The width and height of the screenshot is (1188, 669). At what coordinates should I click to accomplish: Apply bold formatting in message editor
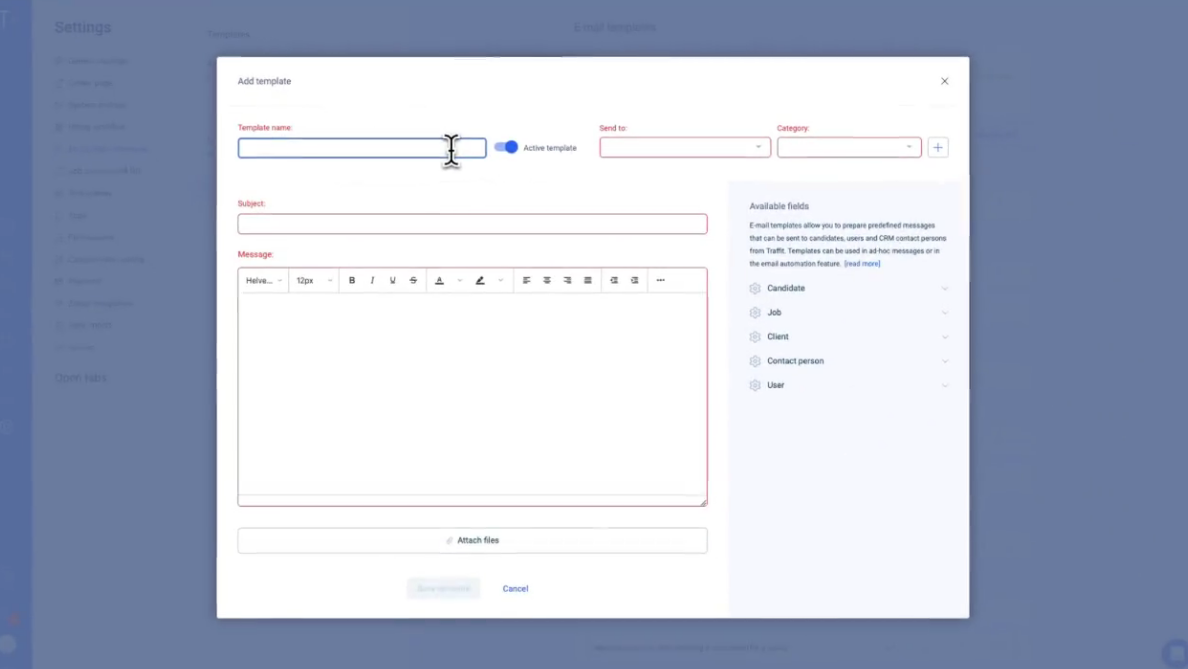click(352, 280)
